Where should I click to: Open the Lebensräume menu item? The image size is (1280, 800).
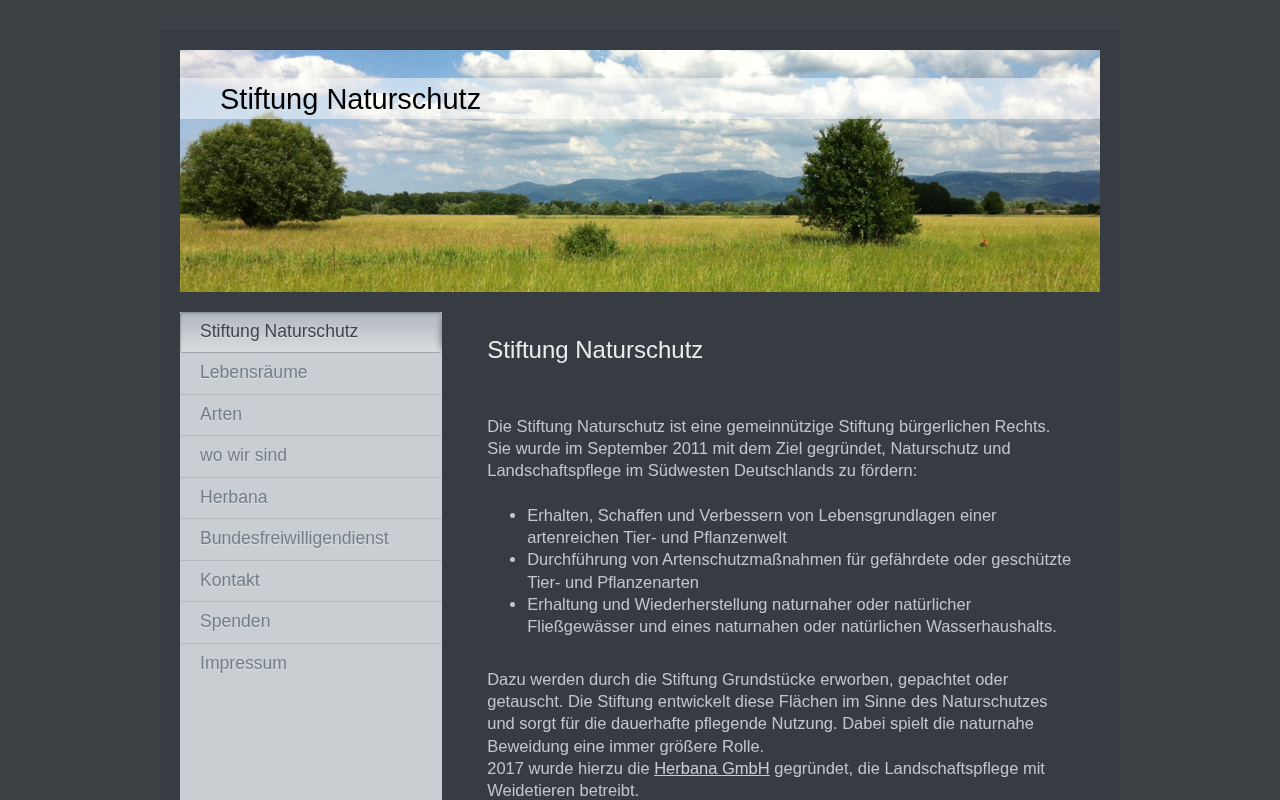[311, 373]
